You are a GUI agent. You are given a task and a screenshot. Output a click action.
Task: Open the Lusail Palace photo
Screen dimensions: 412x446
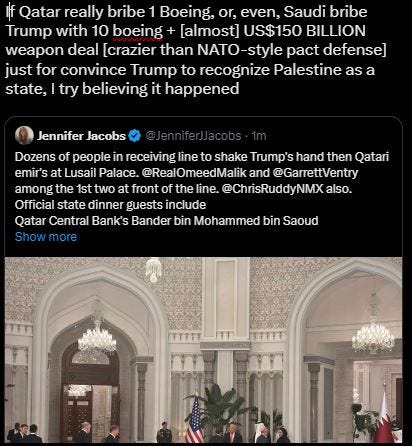203,350
